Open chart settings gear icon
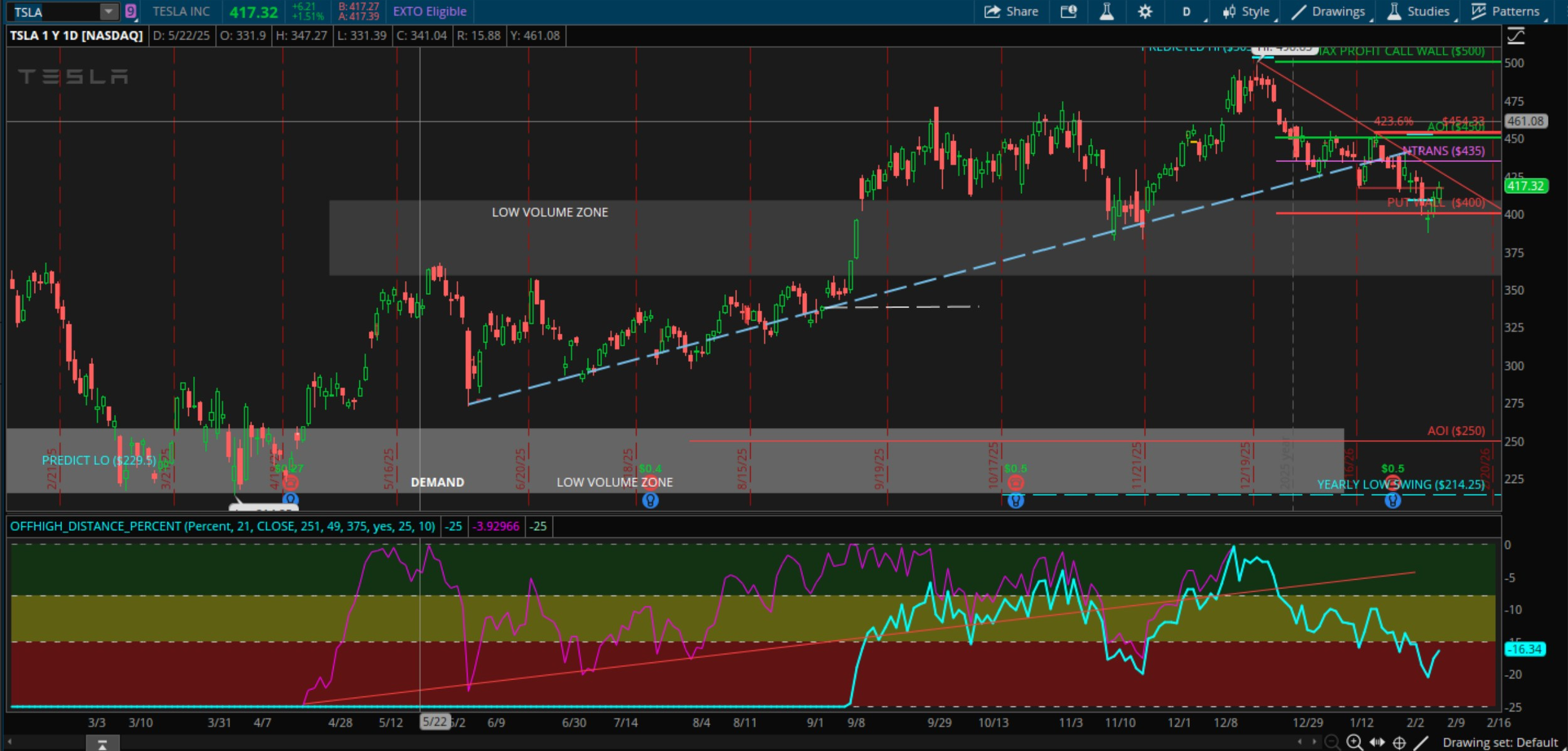The height and width of the screenshot is (751, 1568). (x=1145, y=11)
